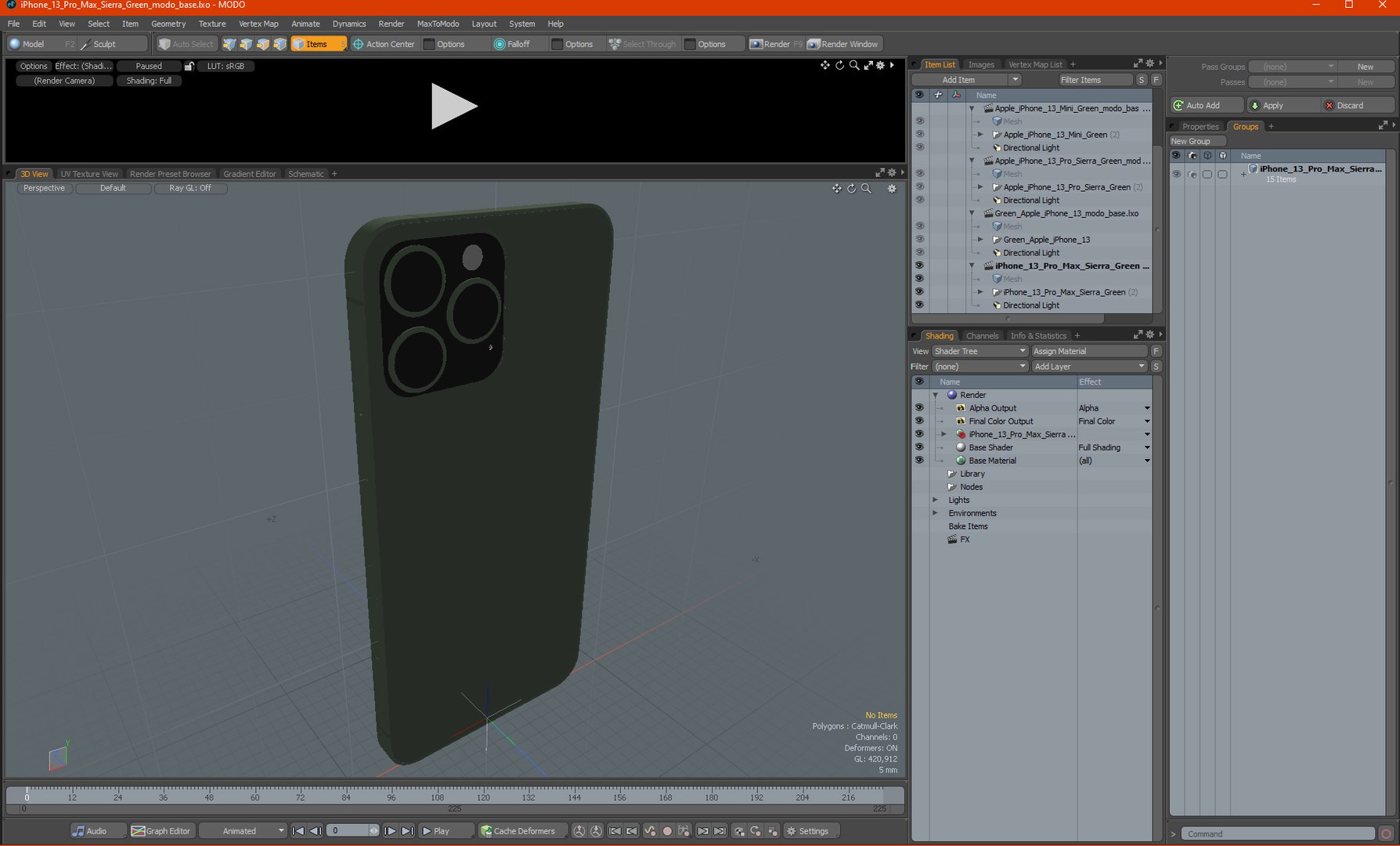This screenshot has height=846, width=1400.
Task: Click the Filter Items field
Action: coord(1095,80)
